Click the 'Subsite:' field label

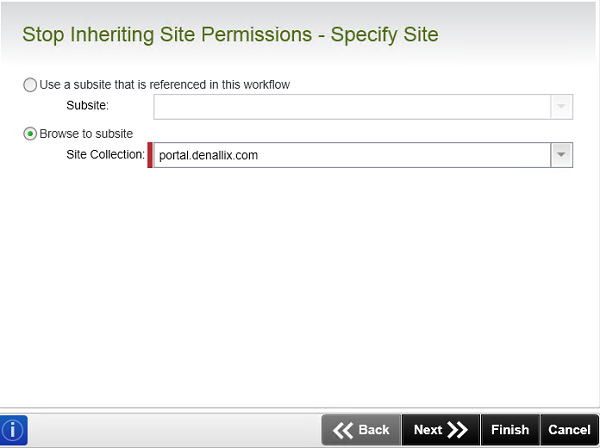88,105
